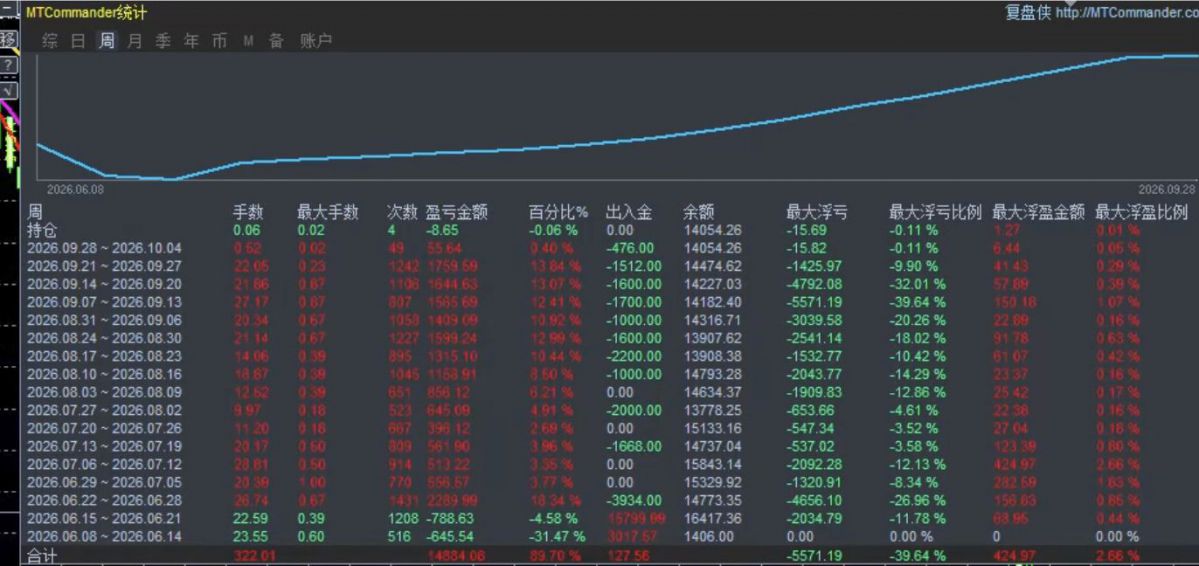Select the 2026.06.08 ~ 2026.06.14 week row

point(609,537)
